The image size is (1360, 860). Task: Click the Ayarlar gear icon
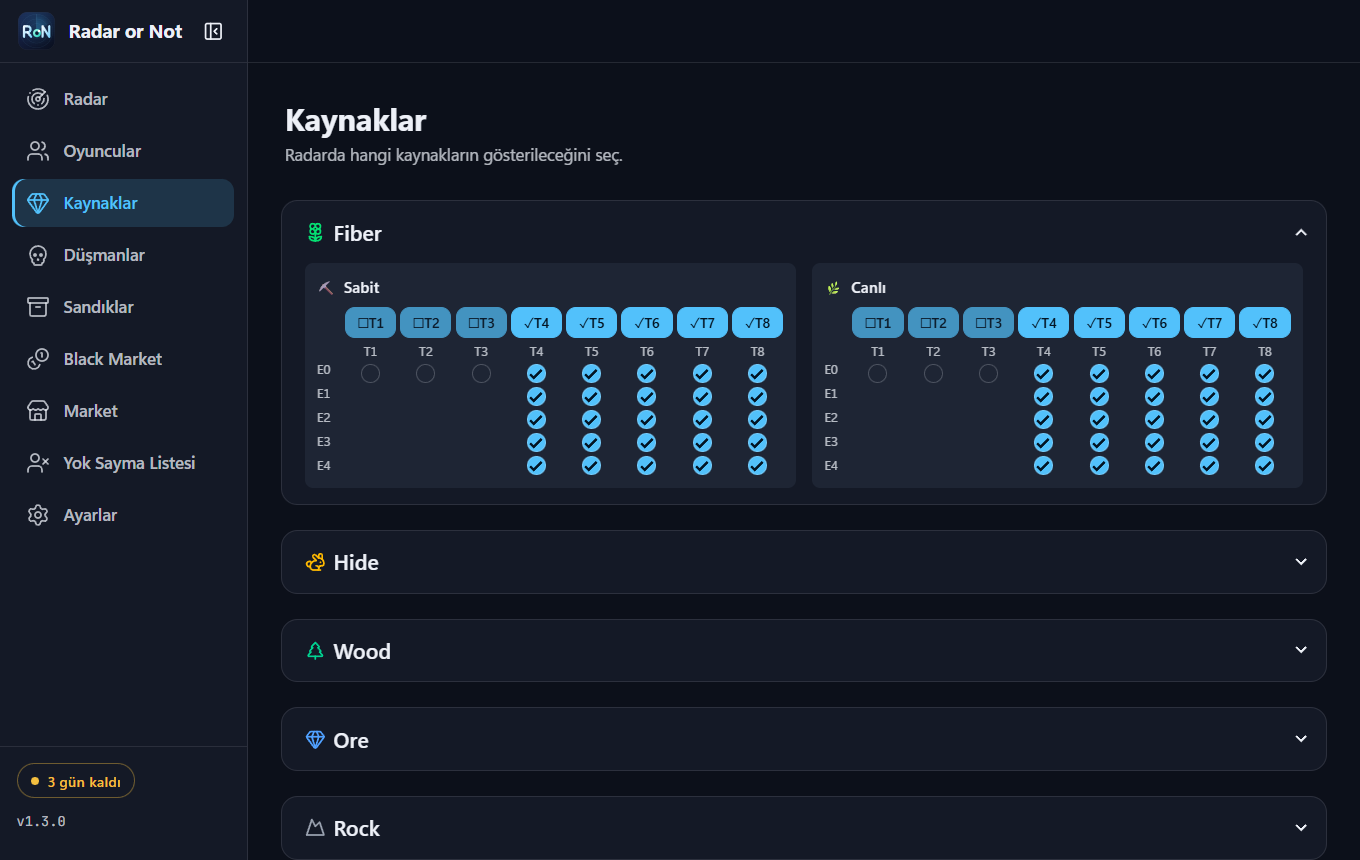point(38,515)
